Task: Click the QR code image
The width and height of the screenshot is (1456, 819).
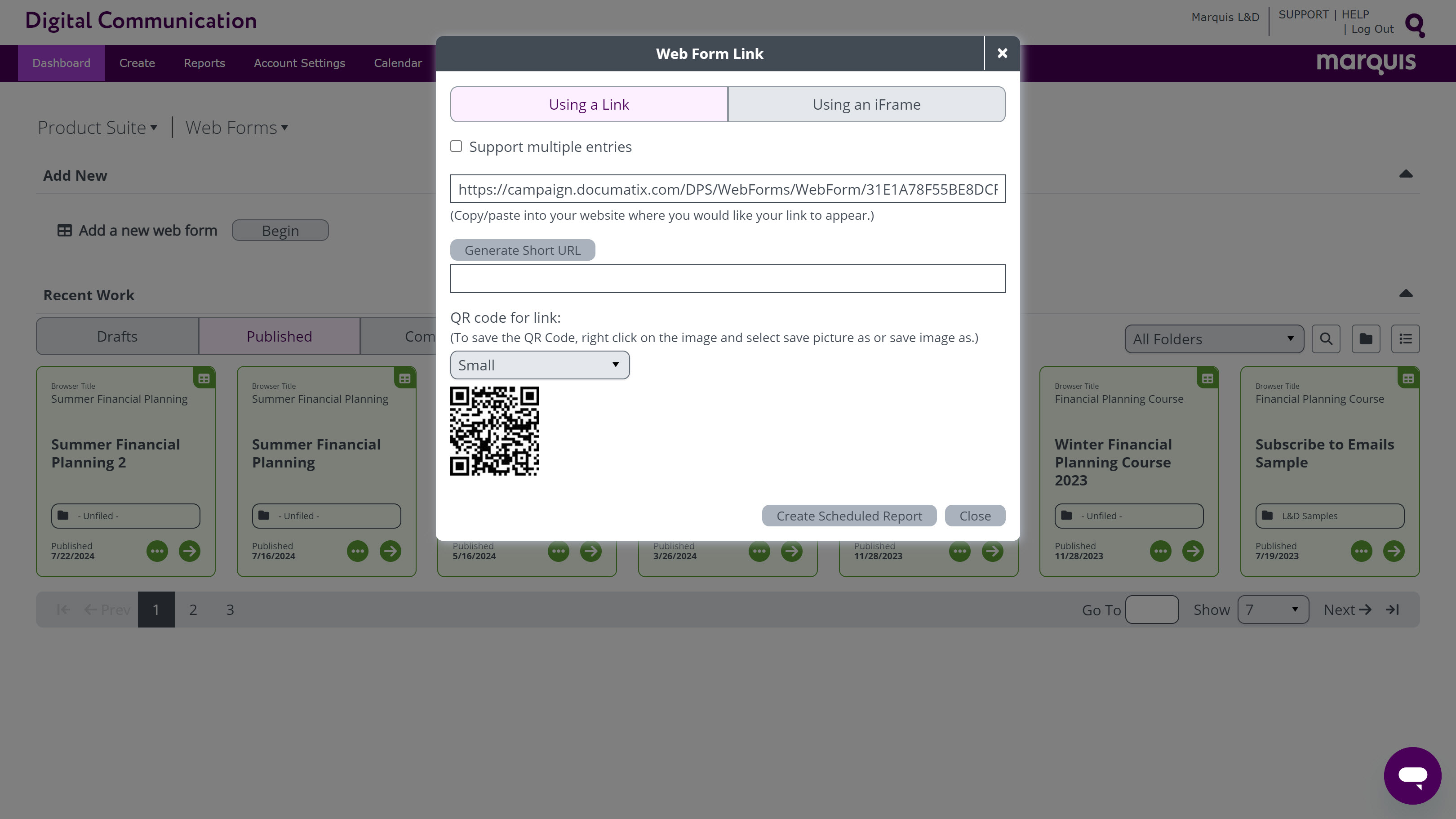Action: pos(495,431)
